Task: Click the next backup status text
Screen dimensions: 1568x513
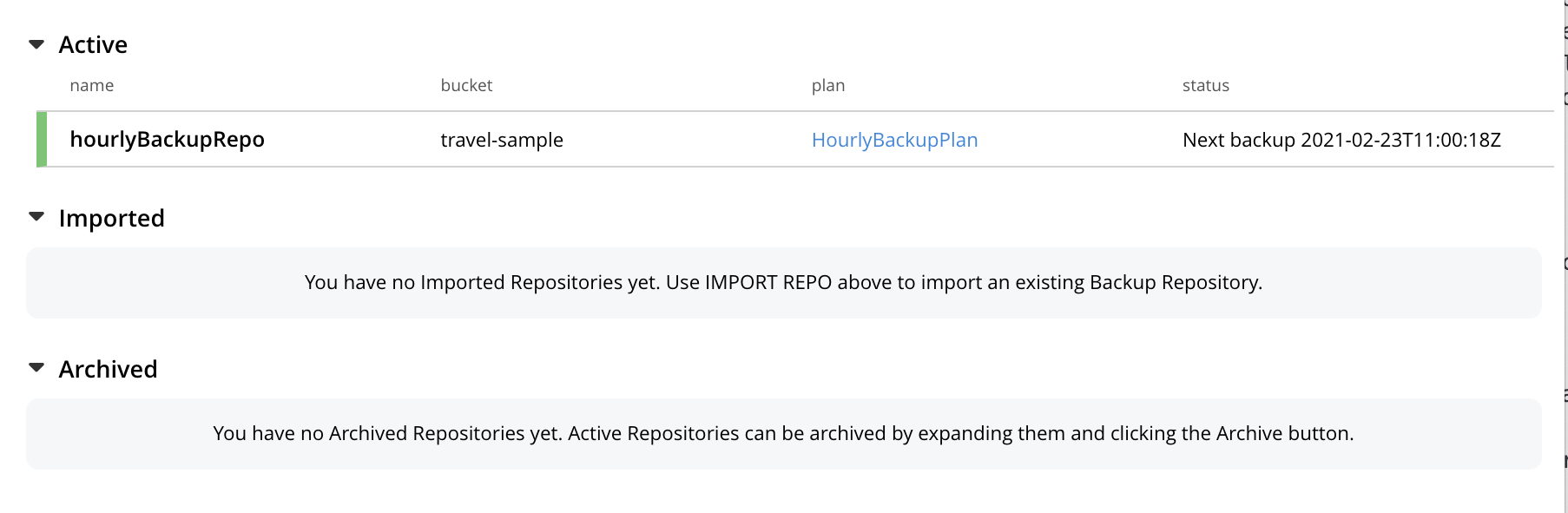Action: [x=1342, y=139]
